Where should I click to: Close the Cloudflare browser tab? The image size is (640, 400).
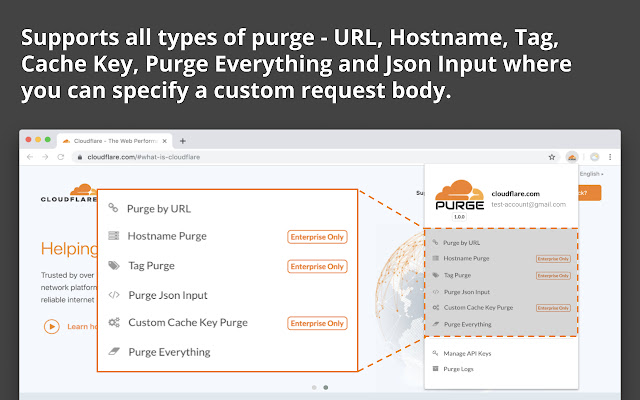pos(164,141)
